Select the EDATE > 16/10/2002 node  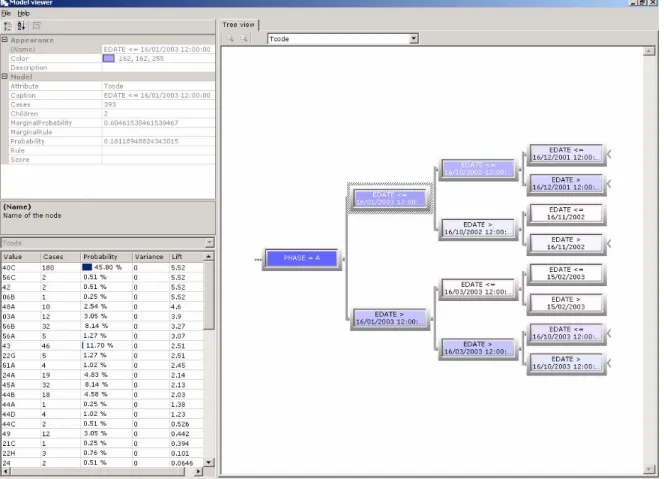click(478, 228)
